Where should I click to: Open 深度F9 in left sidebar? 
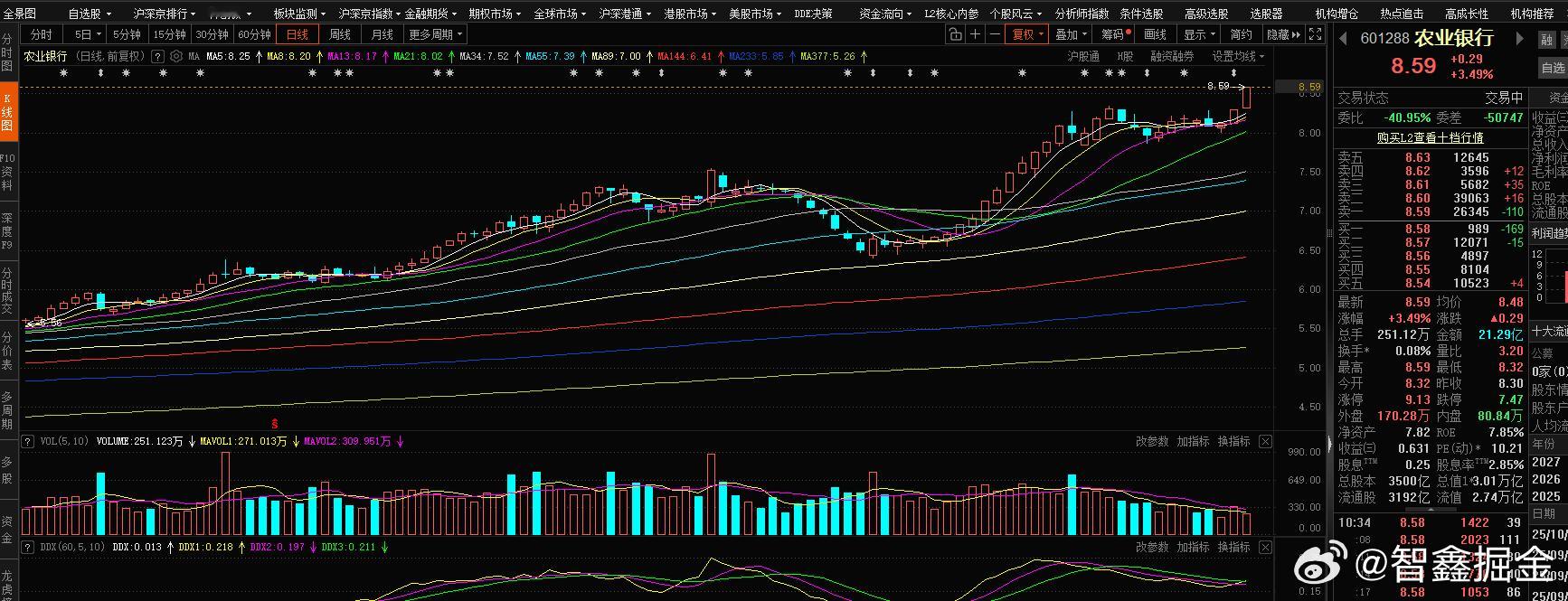coord(7,230)
